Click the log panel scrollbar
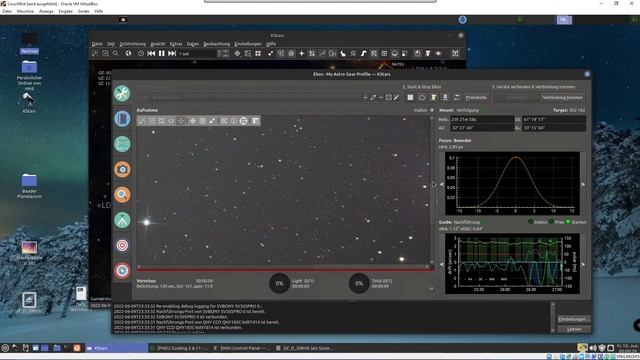This screenshot has width=640, height=360. coord(553,318)
